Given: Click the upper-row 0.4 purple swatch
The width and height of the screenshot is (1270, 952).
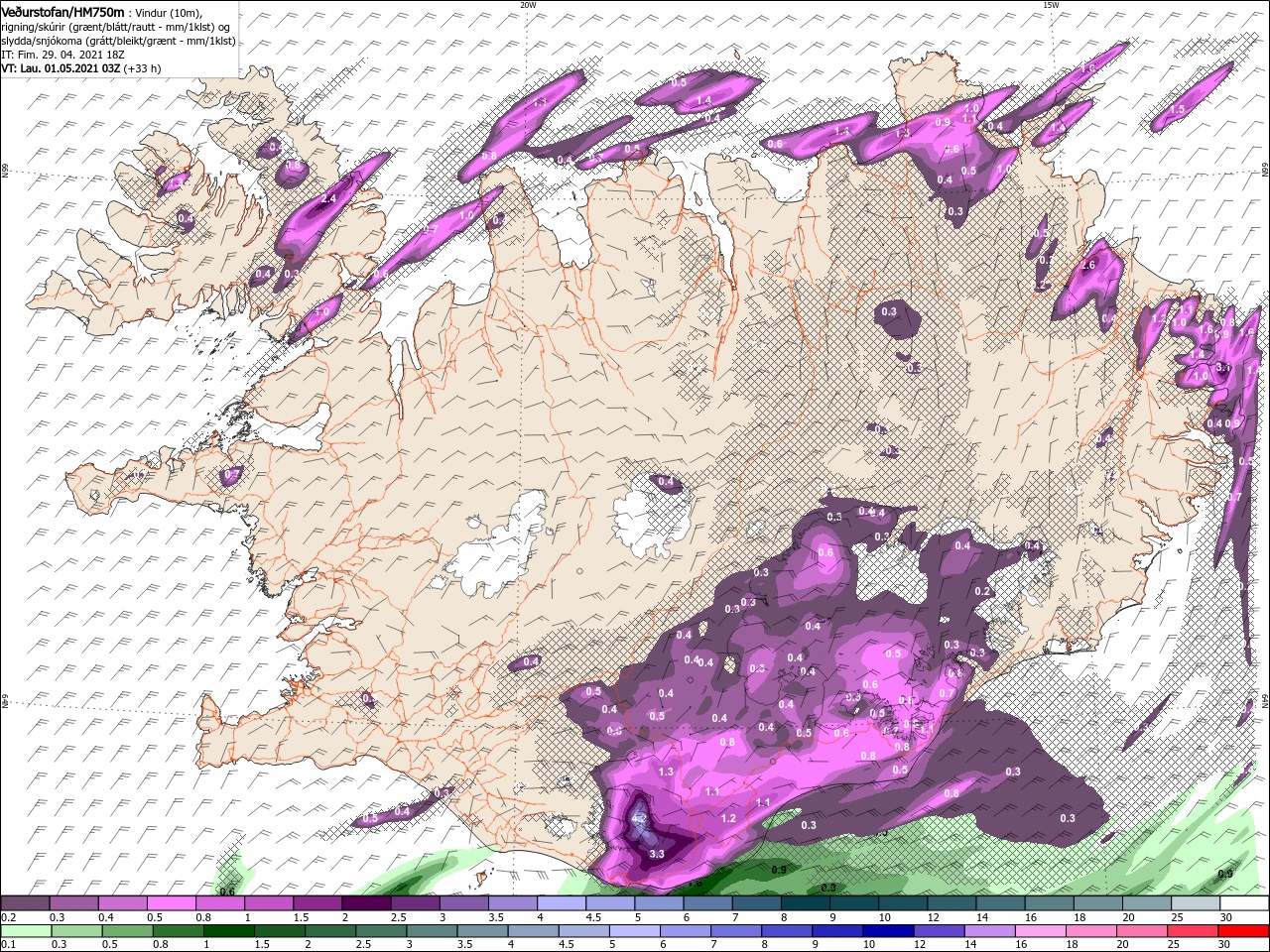Looking at the screenshot, I should point(122,903).
